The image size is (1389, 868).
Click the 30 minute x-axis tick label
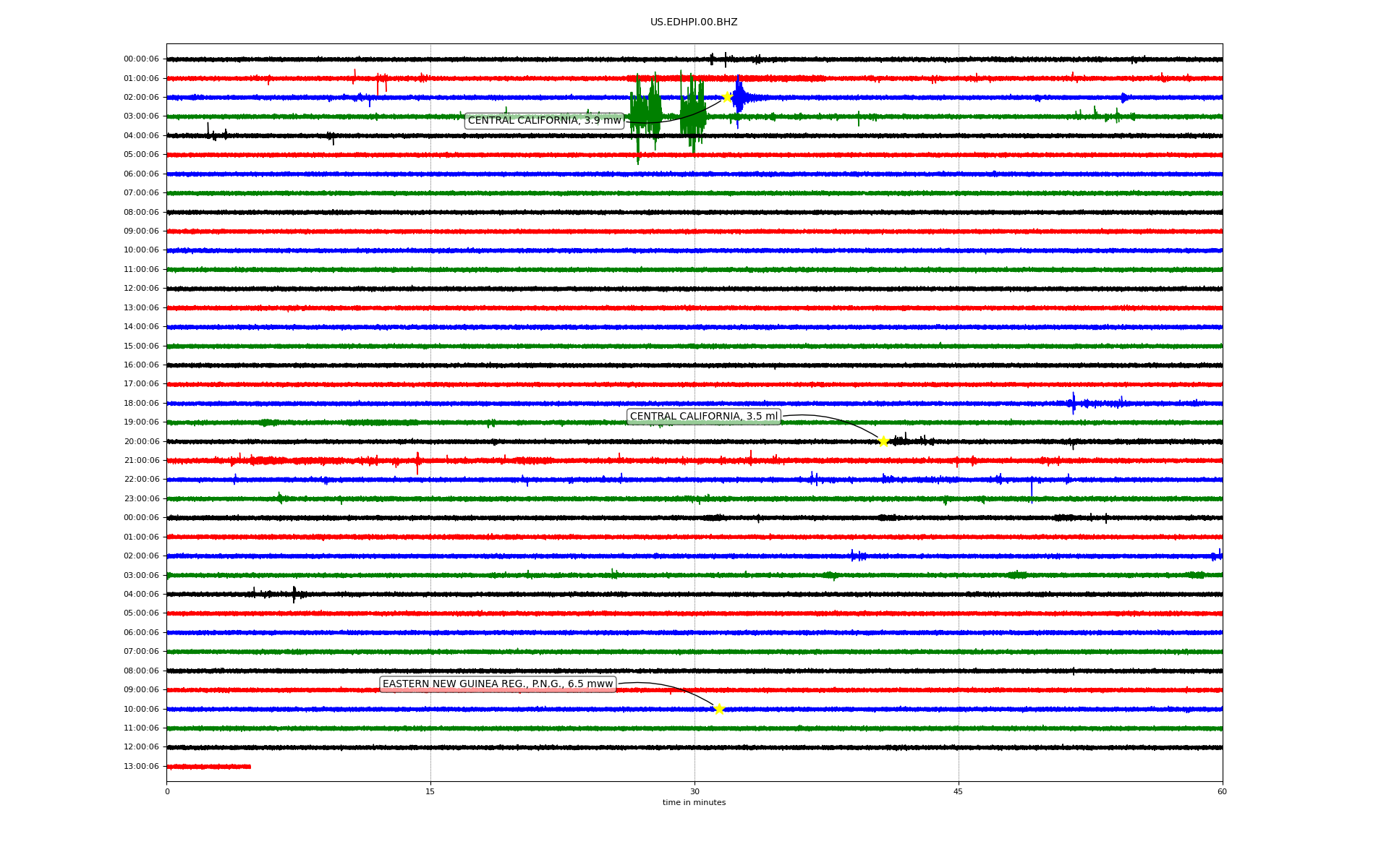tap(694, 791)
